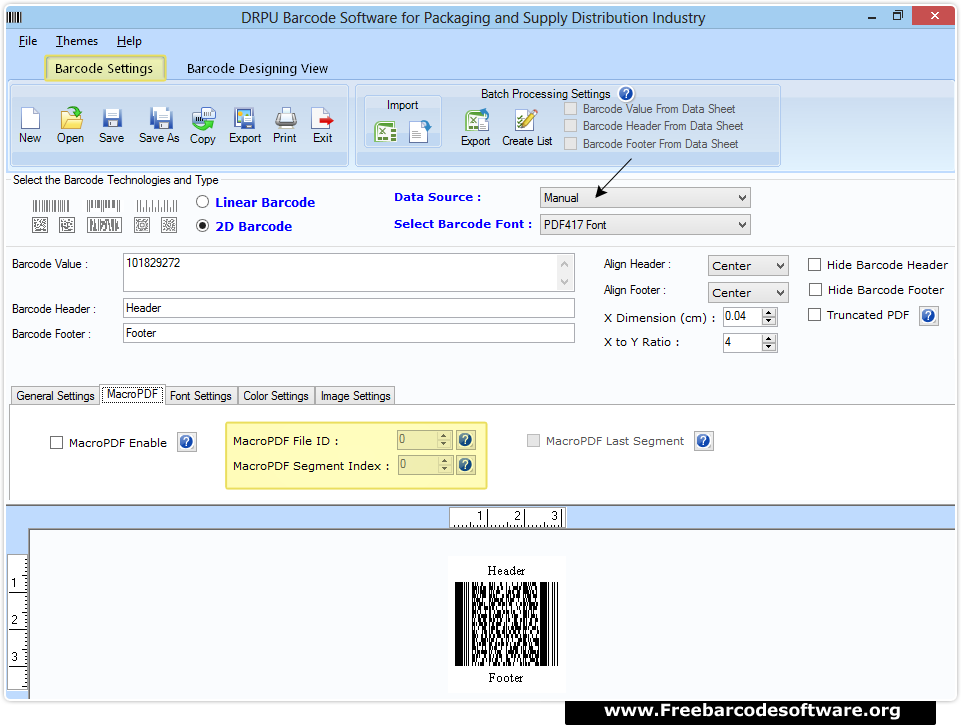Import data from Excel sheet icon
961x725 pixels.
(386, 131)
